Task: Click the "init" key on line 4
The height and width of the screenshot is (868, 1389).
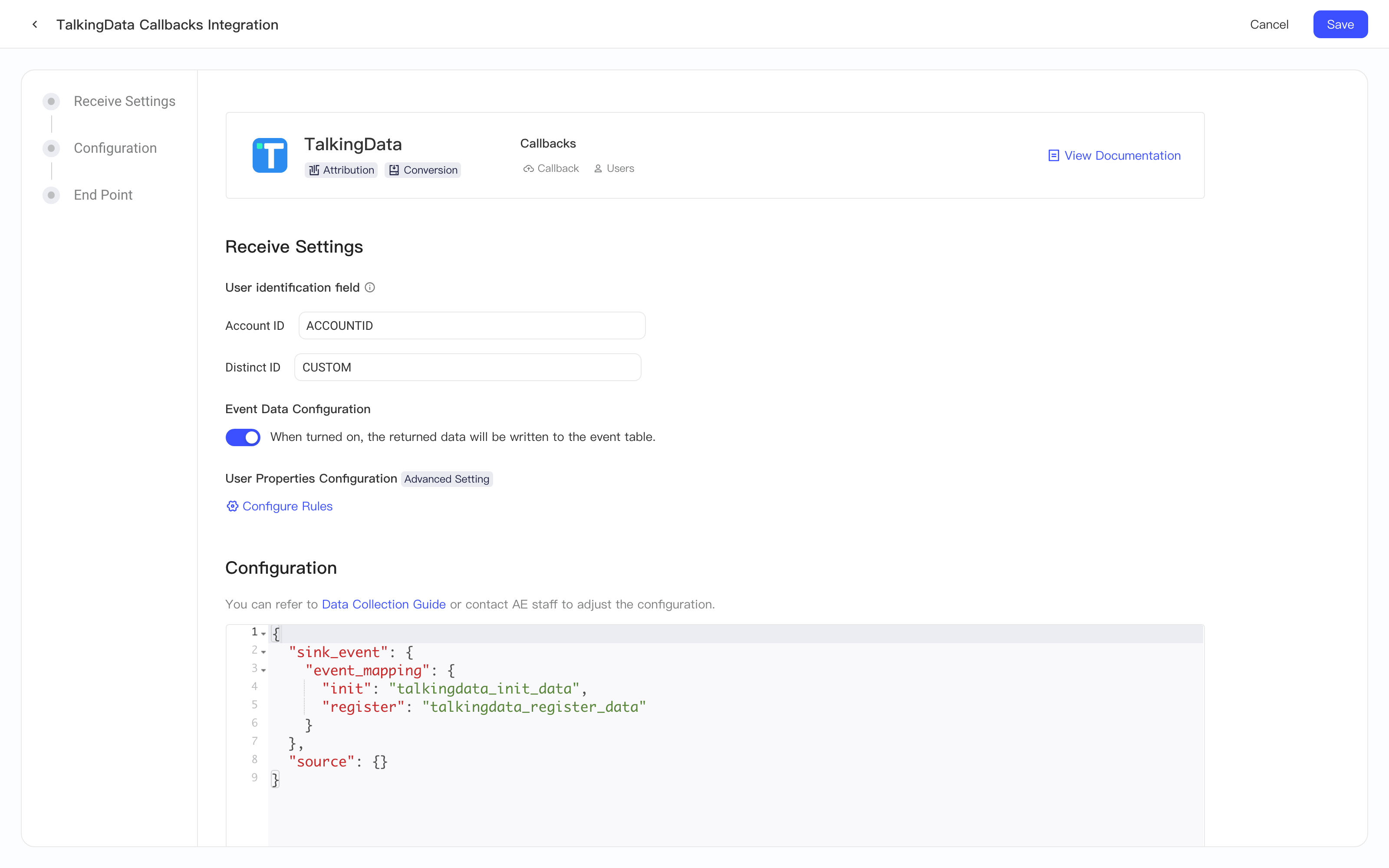Action: pyautogui.click(x=346, y=688)
